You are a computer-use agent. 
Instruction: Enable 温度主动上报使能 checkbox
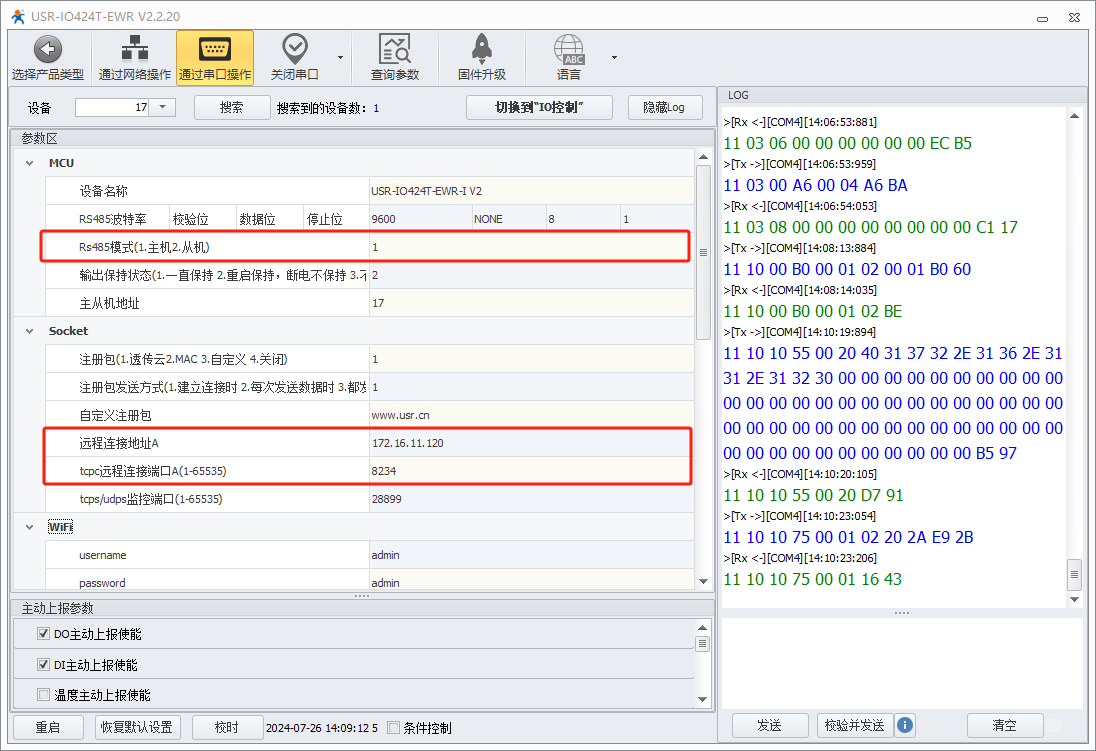pos(43,695)
